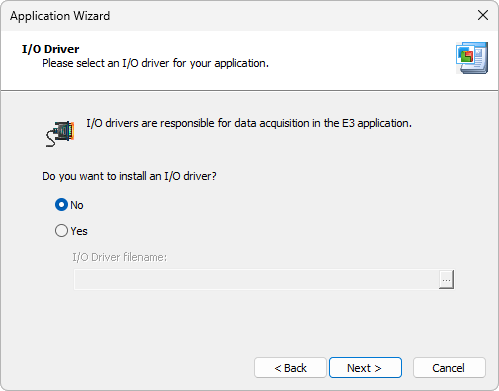Image resolution: width=499 pixels, height=391 pixels.
Task: Click the 'I/O Driver filename:' label
Action: click(x=120, y=257)
